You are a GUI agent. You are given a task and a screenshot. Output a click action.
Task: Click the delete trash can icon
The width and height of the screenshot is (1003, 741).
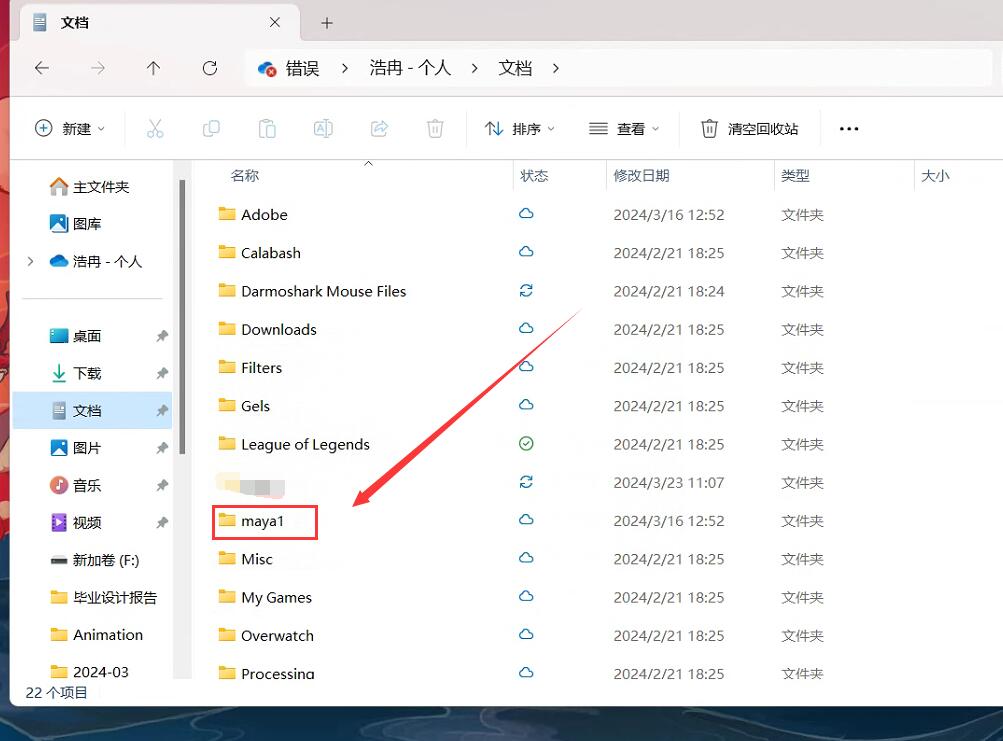click(434, 128)
